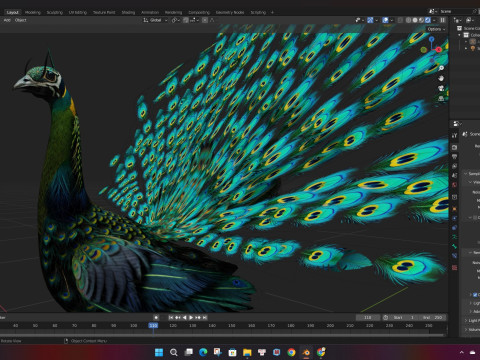Switch perspective/orthographic view icon
This screenshot has height=360, width=480.
441,98
